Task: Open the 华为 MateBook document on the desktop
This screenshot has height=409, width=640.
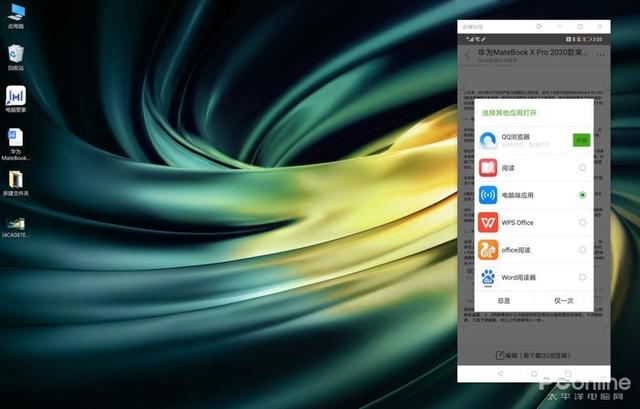Action: pos(16,144)
